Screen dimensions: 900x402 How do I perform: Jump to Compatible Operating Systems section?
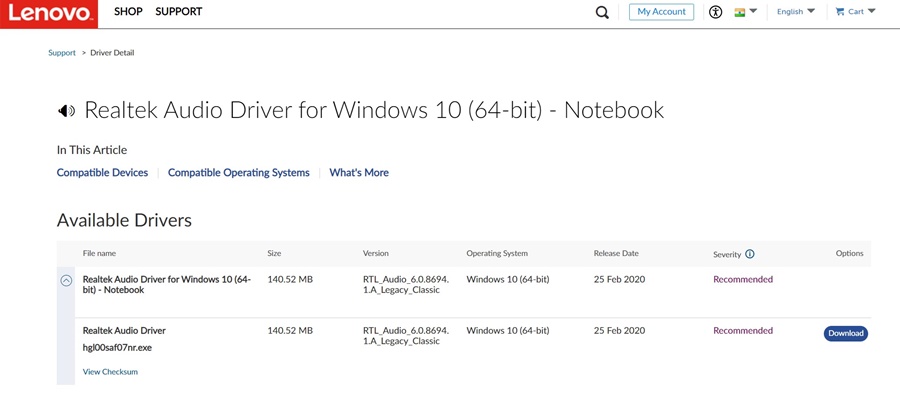click(238, 173)
